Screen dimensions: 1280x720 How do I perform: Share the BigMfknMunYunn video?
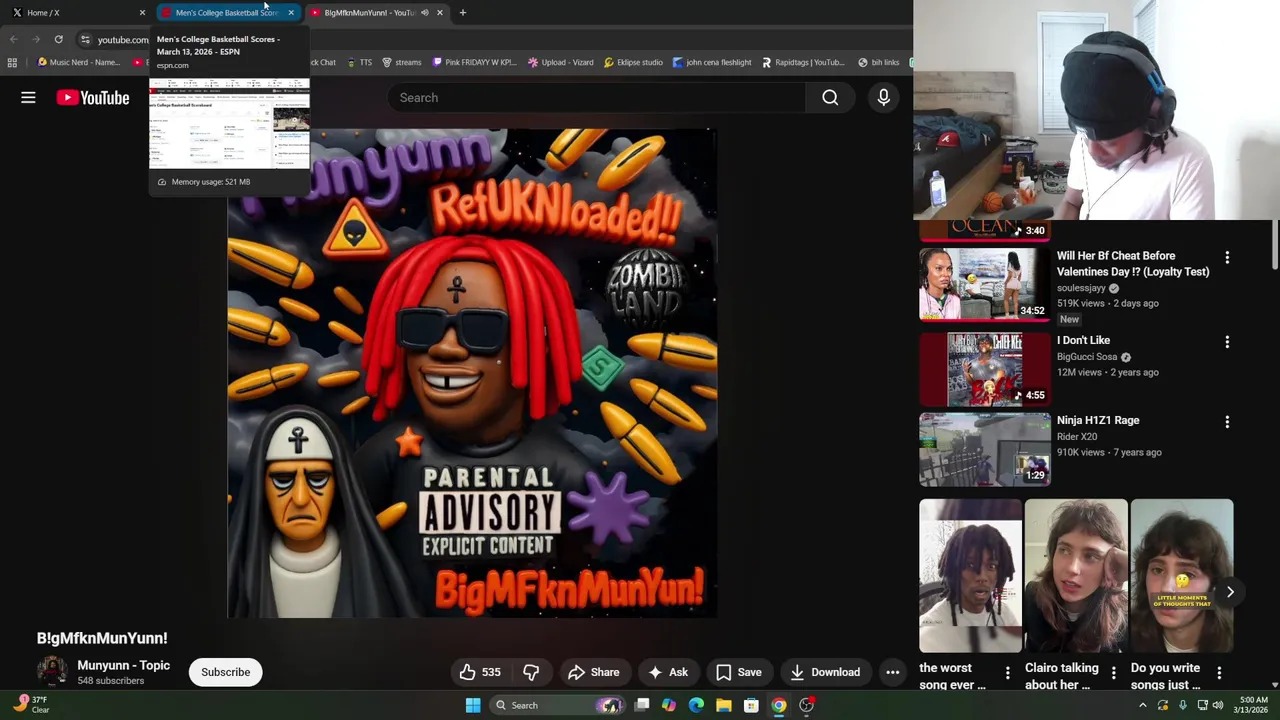(x=594, y=672)
